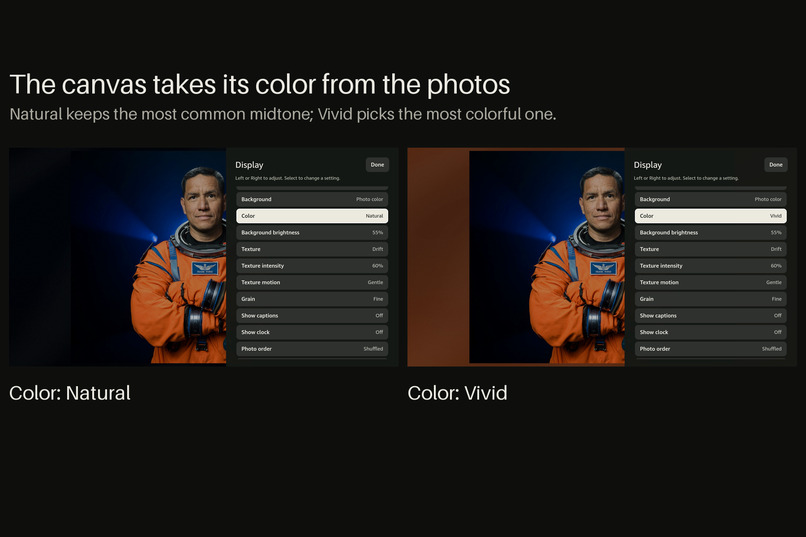Click the astronaut photo on the orange vivid canvas
This screenshot has width=806, height=537.
tap(547, 257)
